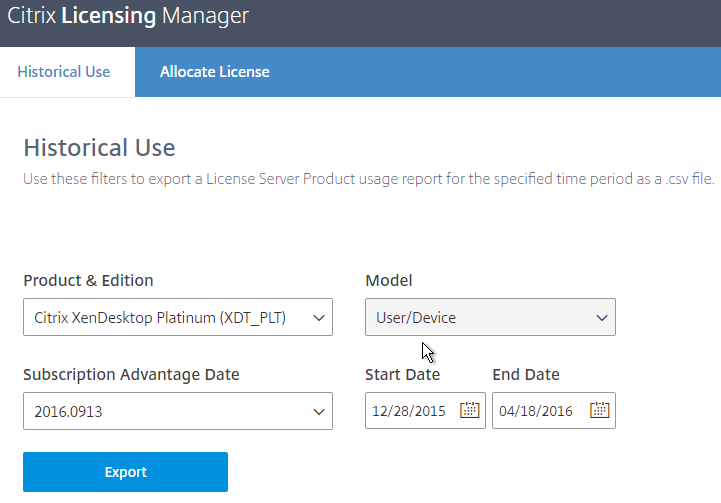The height and width of the screenshot is (503, 721).
Task: Click the Model field label
Action: [x=389, y=280]
